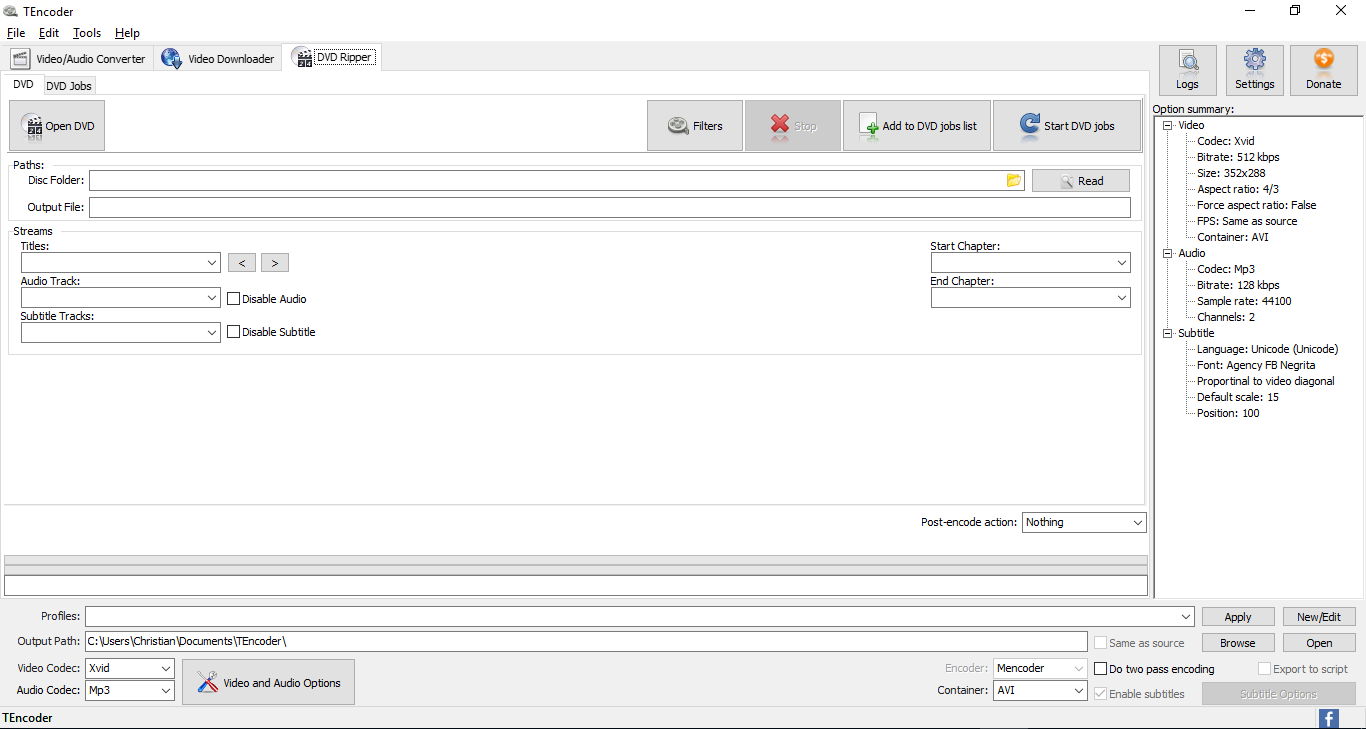Open the Container dropdown
This screenshot has width=1366, height=729.
1040,690
